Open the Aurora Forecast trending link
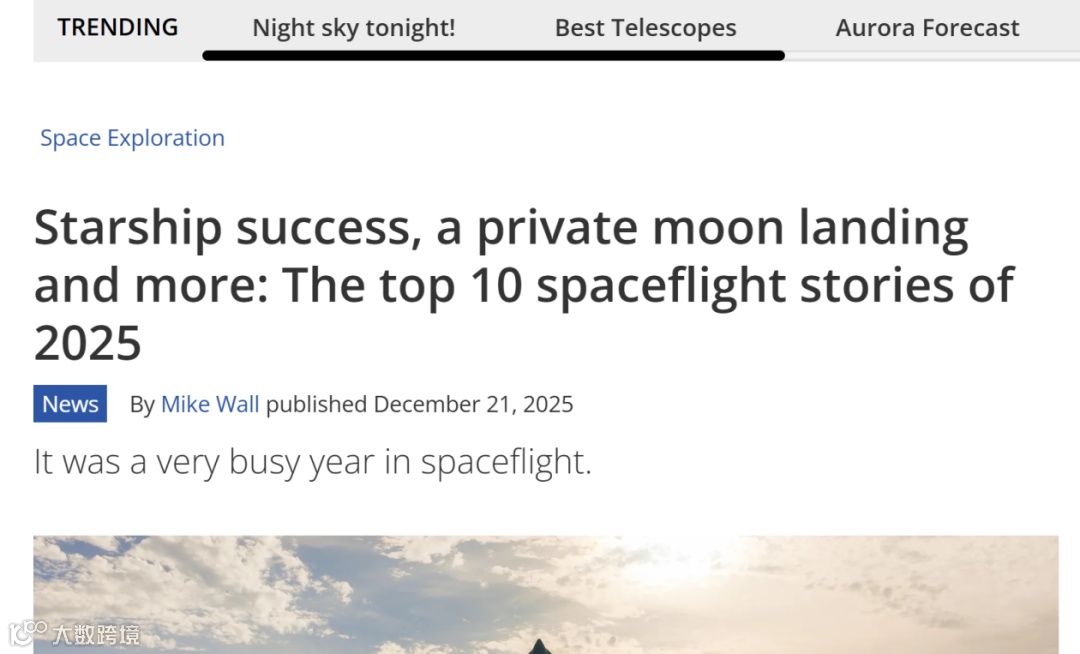 pyautogui.click(x=927, y=28)
